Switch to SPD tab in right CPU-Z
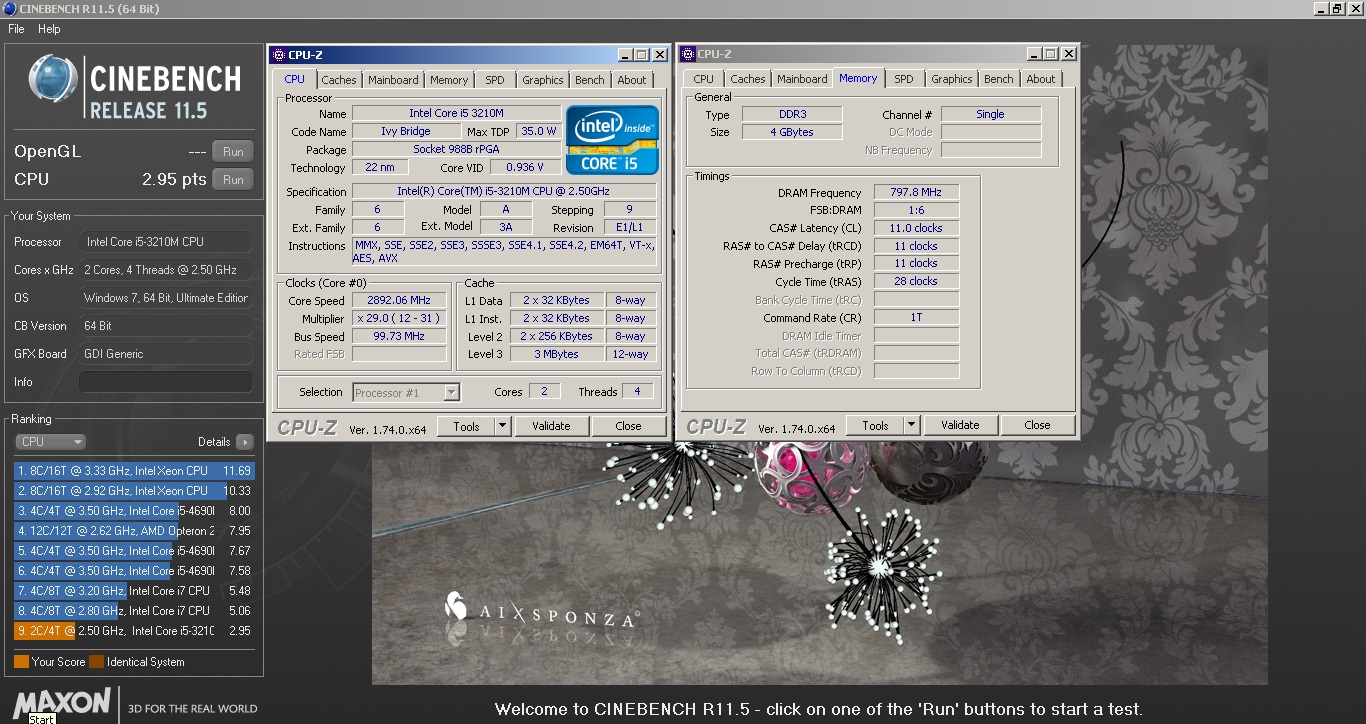 point(904,79)
